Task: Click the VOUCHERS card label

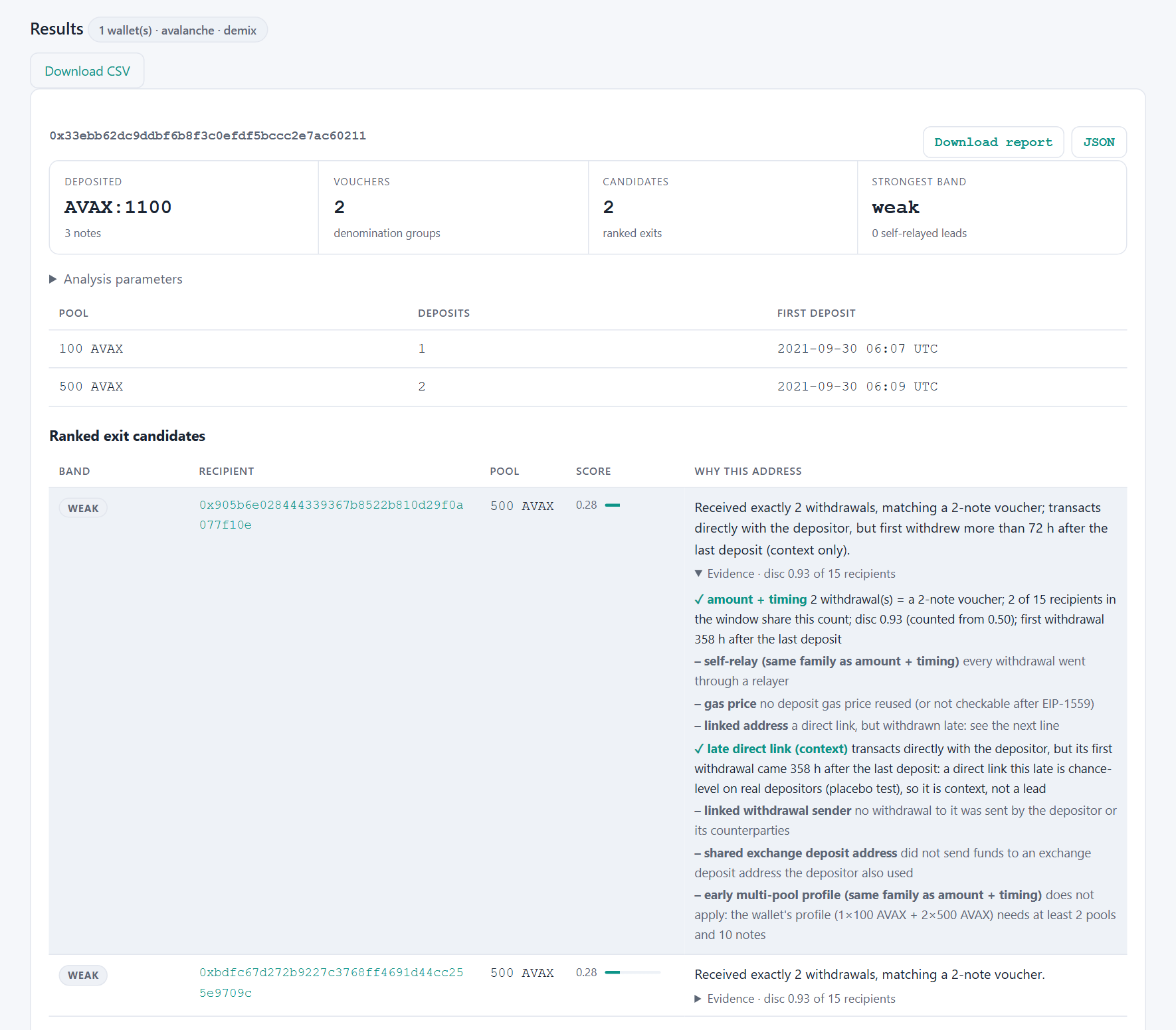Action: (x=361, y=182)
